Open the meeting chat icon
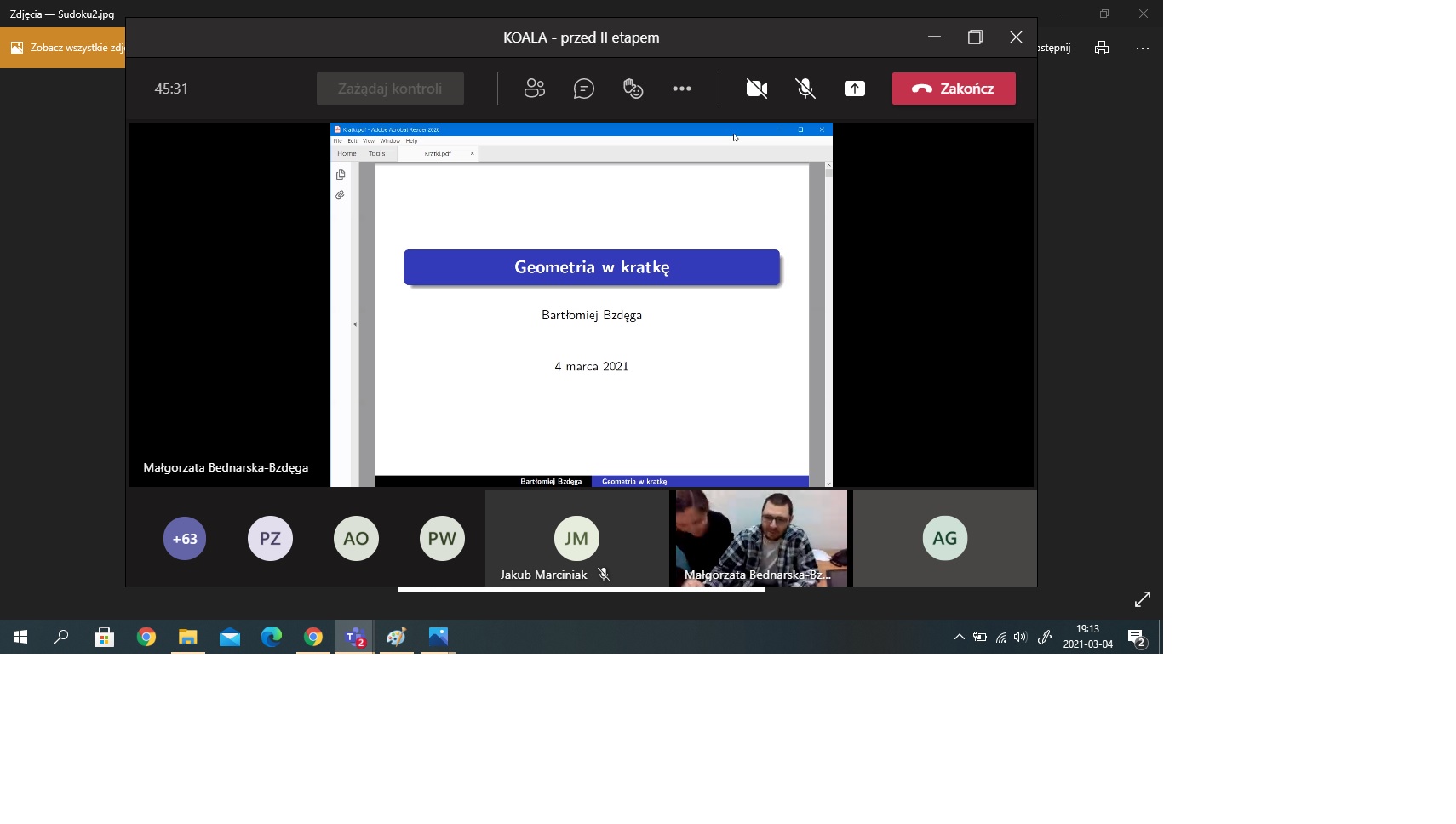Screen dimensions: 1456x824 coord(583,89)
